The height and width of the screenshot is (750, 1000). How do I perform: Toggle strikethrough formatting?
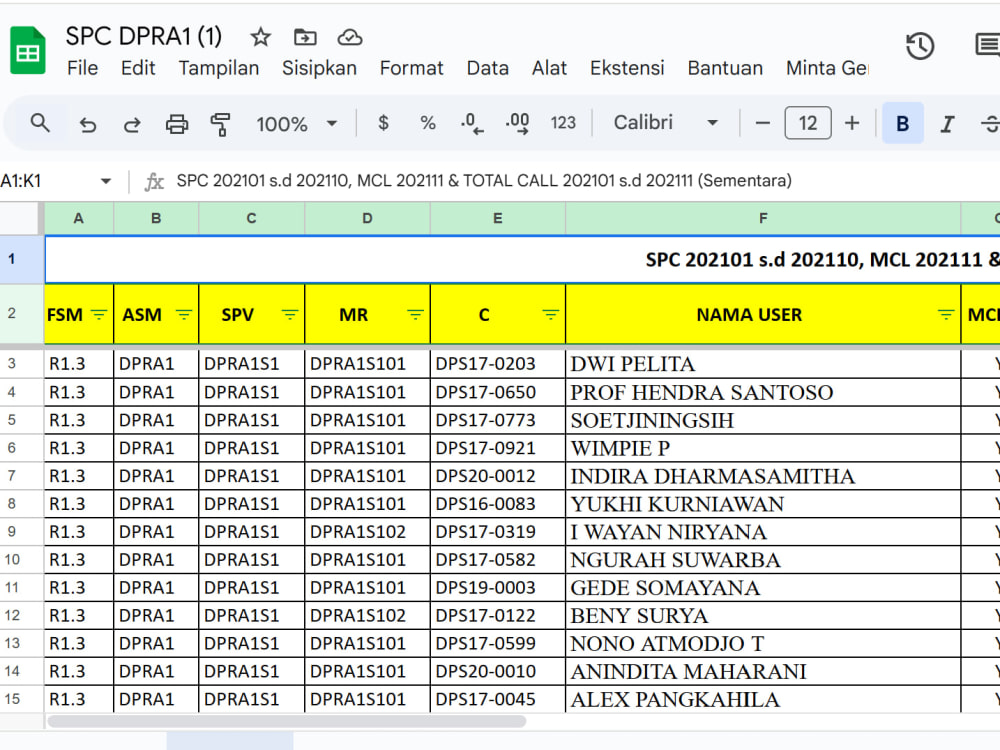click(x=990, y=124)
